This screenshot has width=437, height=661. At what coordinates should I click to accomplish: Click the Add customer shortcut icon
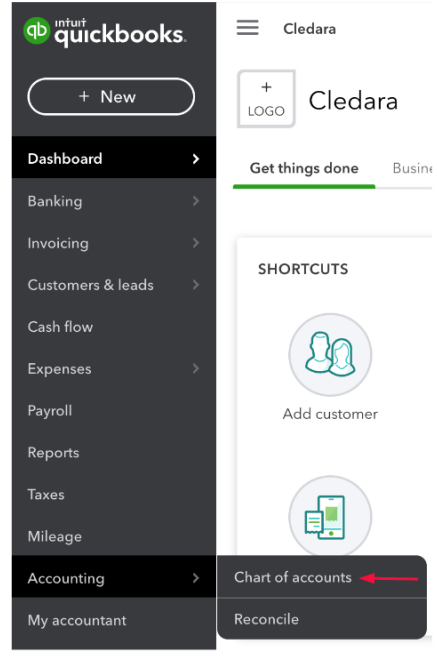click(330, 355)
